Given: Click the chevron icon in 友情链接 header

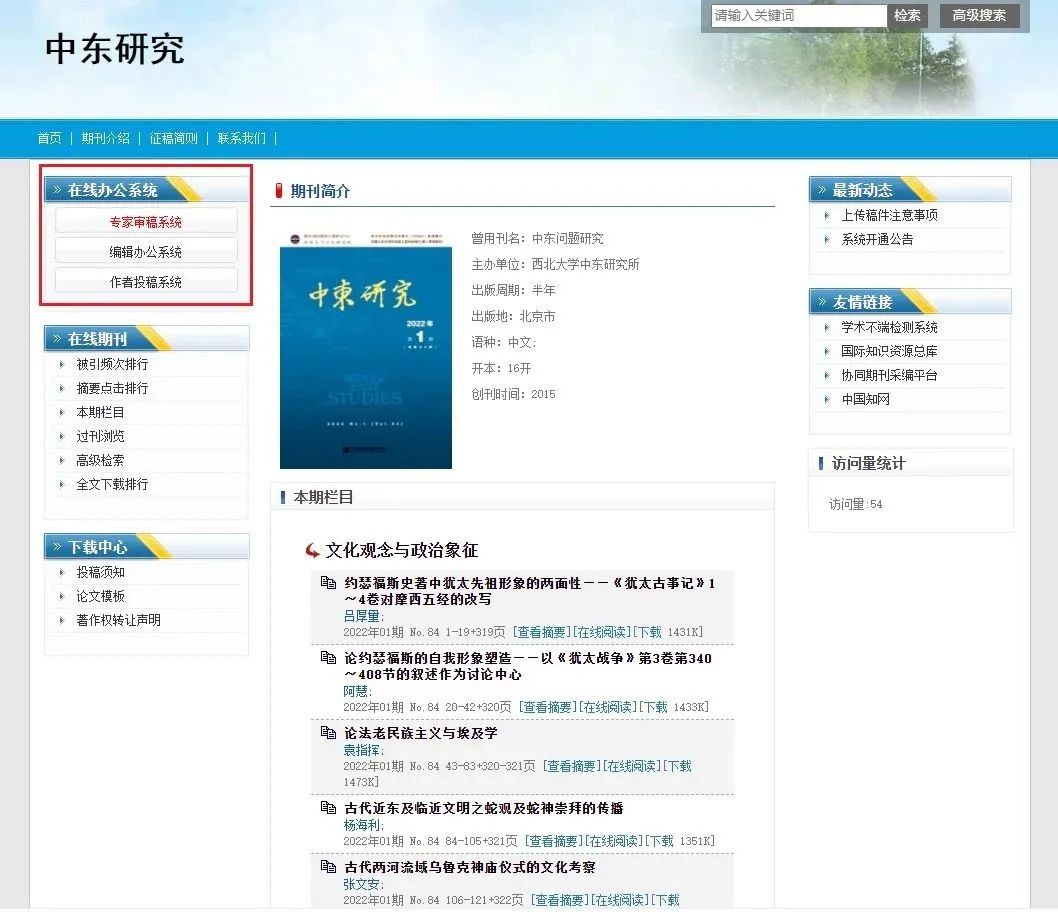Looking at the screenshot, I should (x=822, y=302).
